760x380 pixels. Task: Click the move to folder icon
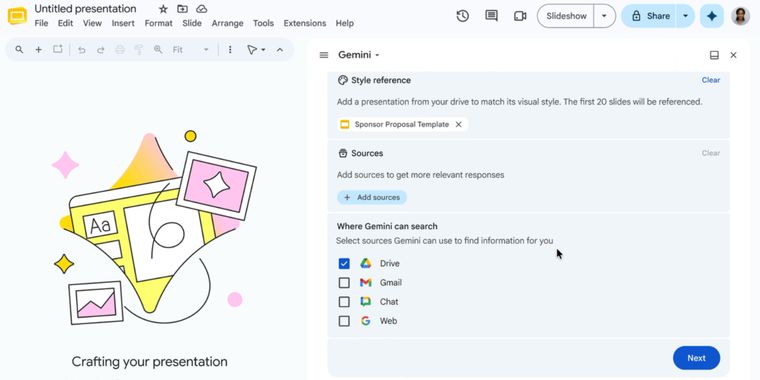[182, 9]
